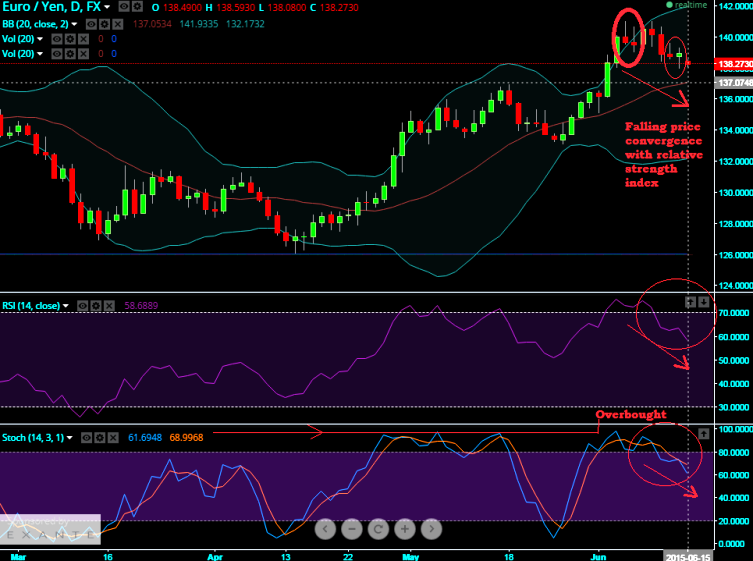
Task: Click the 138.2730 current price label
Action: tap(732, 64)
